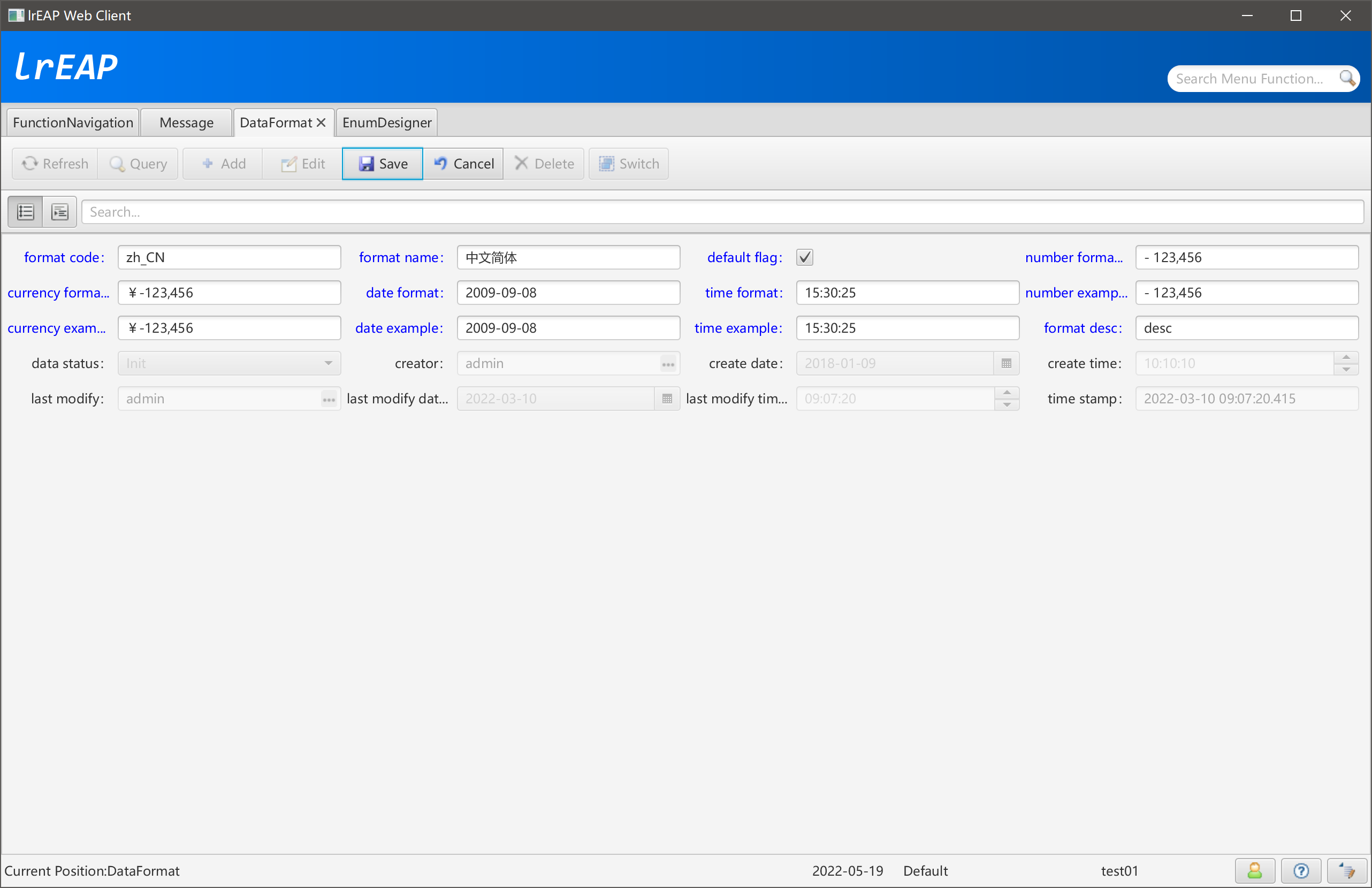Switch to FunctionNavigation tab
The image size is (1372, 888).
pos(73,123)
